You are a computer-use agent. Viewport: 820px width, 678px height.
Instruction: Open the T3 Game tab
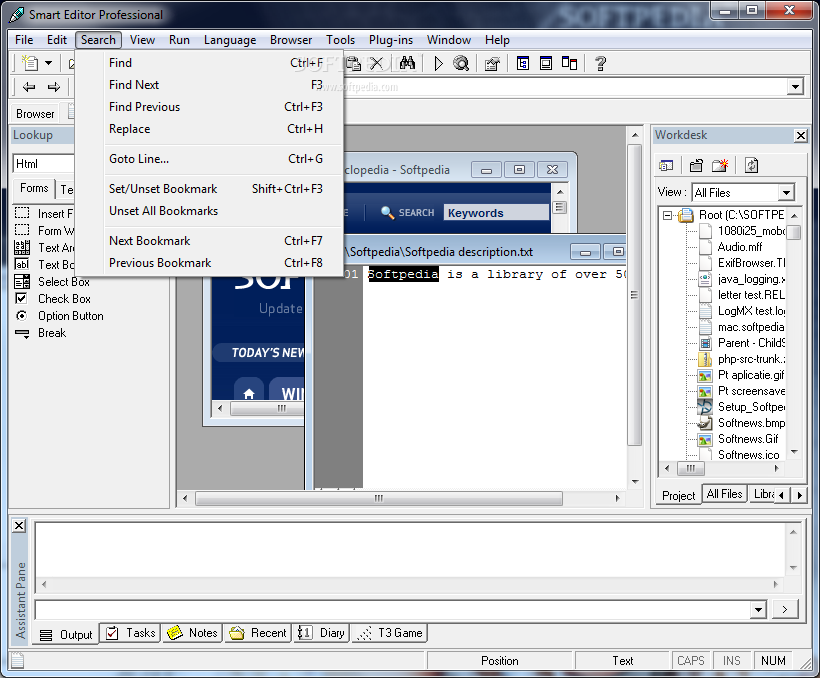pos(390,633)
